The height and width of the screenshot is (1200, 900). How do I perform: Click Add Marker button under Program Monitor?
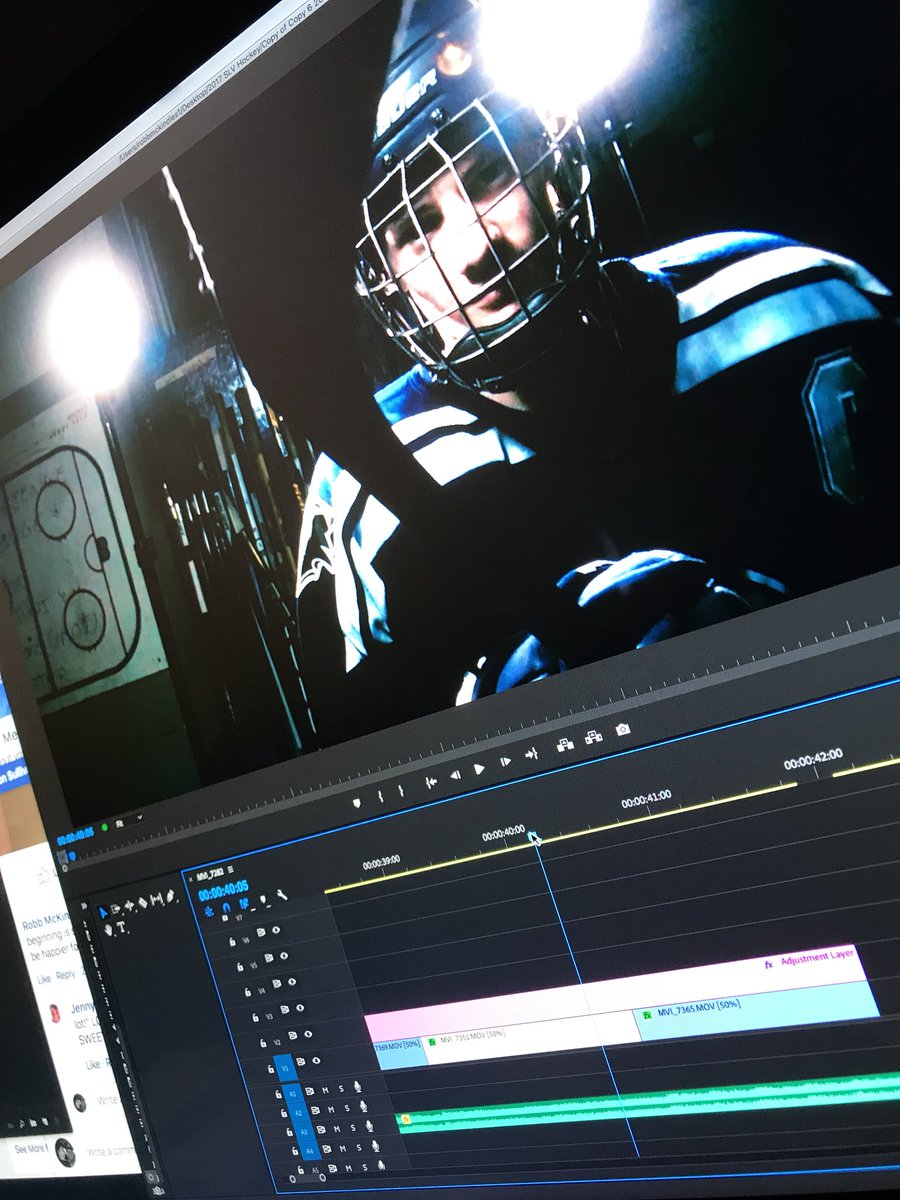[x=357, y=803]
